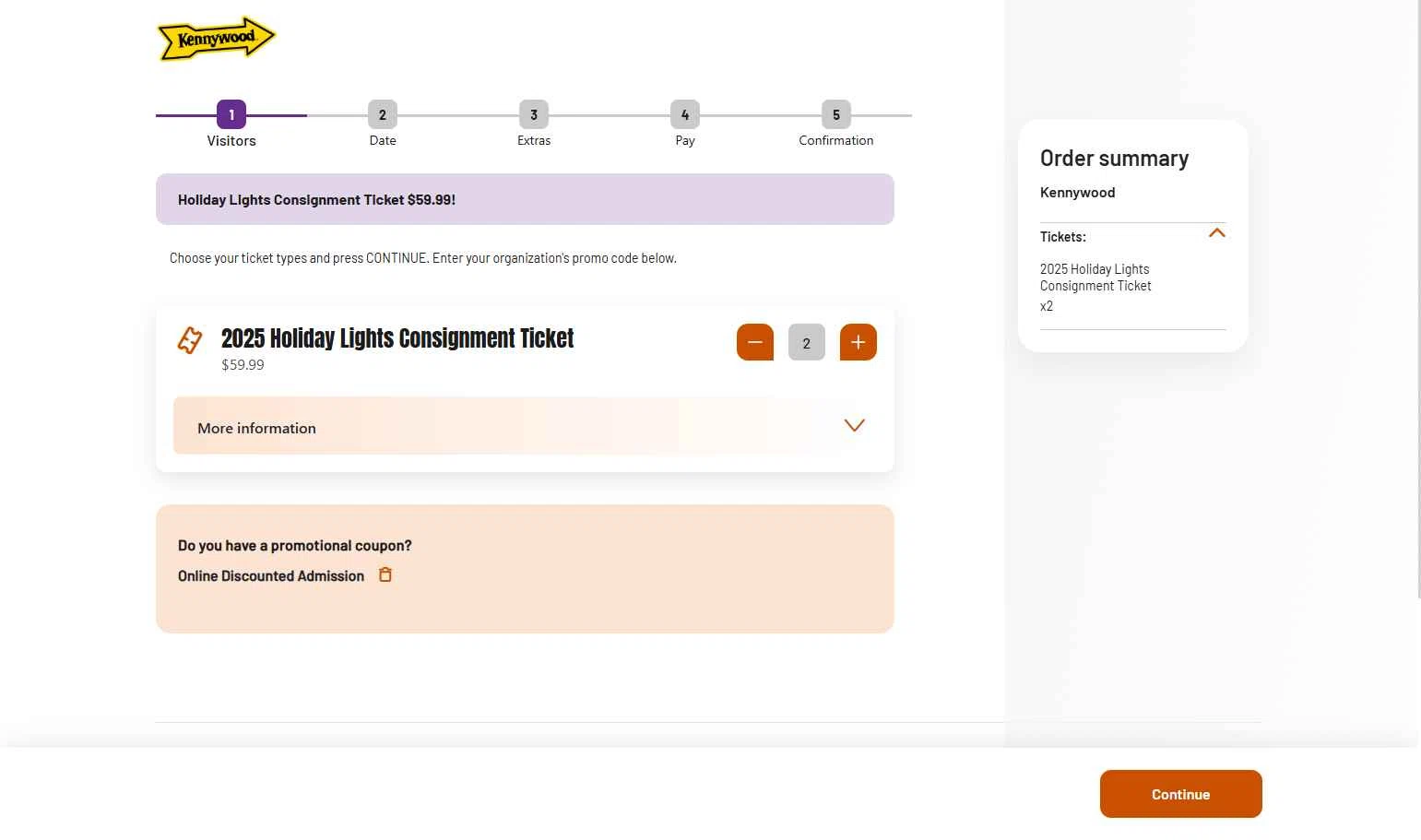
Task: Select step 4 Pay
Action: 685,114
